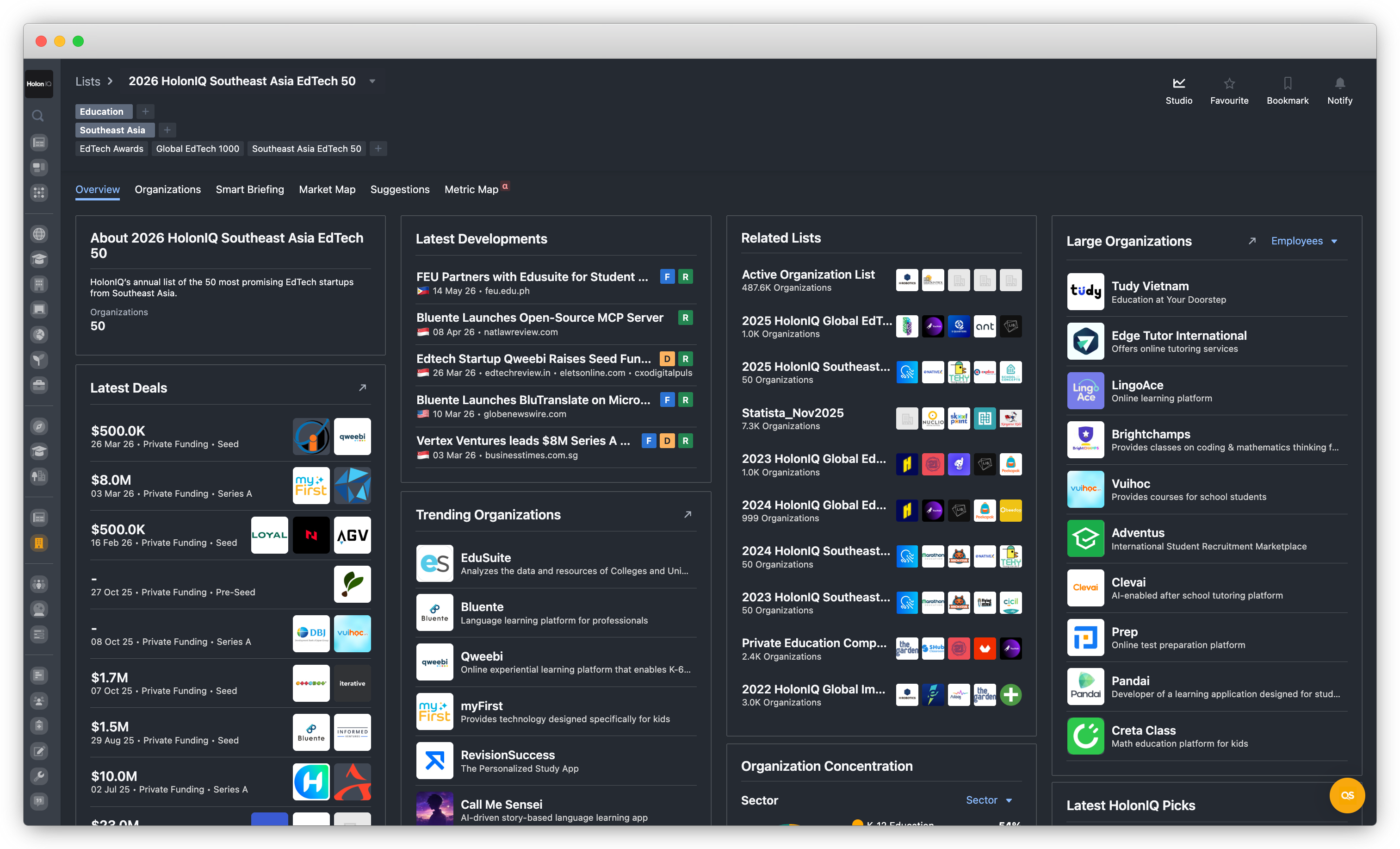1400x849 pixels.
Task: Click the Adventus green logo
Action: (1085, 538)
